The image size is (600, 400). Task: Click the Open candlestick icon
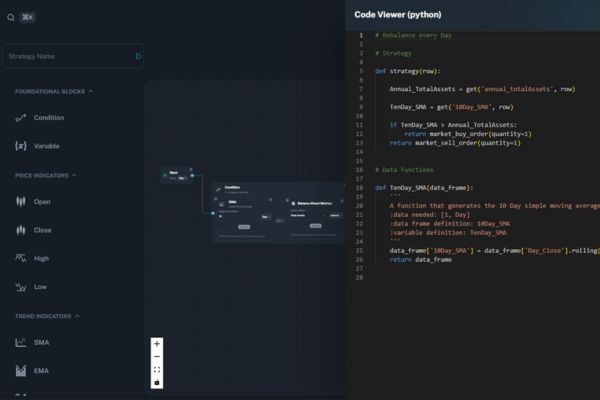point(21,202)
